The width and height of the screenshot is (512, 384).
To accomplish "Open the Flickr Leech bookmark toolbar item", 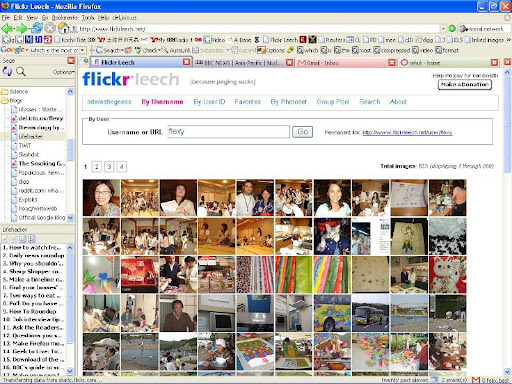I will pos(280,40).
